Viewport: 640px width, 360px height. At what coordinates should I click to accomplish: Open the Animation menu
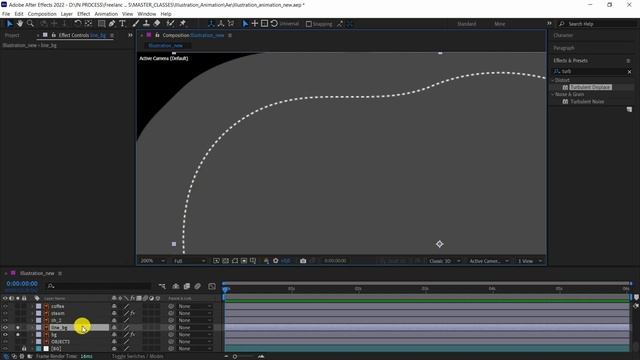(106, 14)
